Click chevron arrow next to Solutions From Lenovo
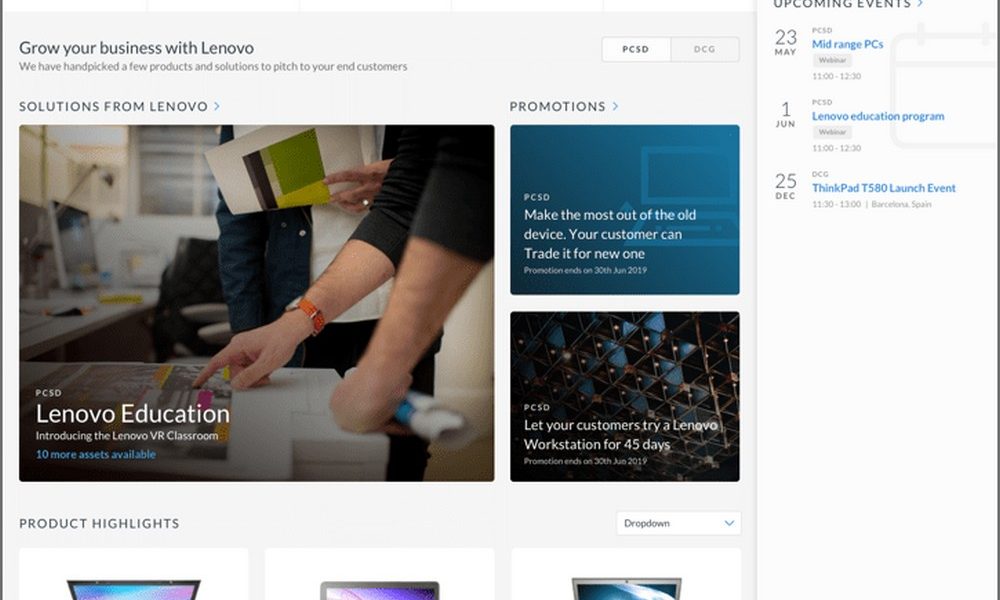Image resolution: width=1000 pixels, height=600 pixels. [217, 106]
